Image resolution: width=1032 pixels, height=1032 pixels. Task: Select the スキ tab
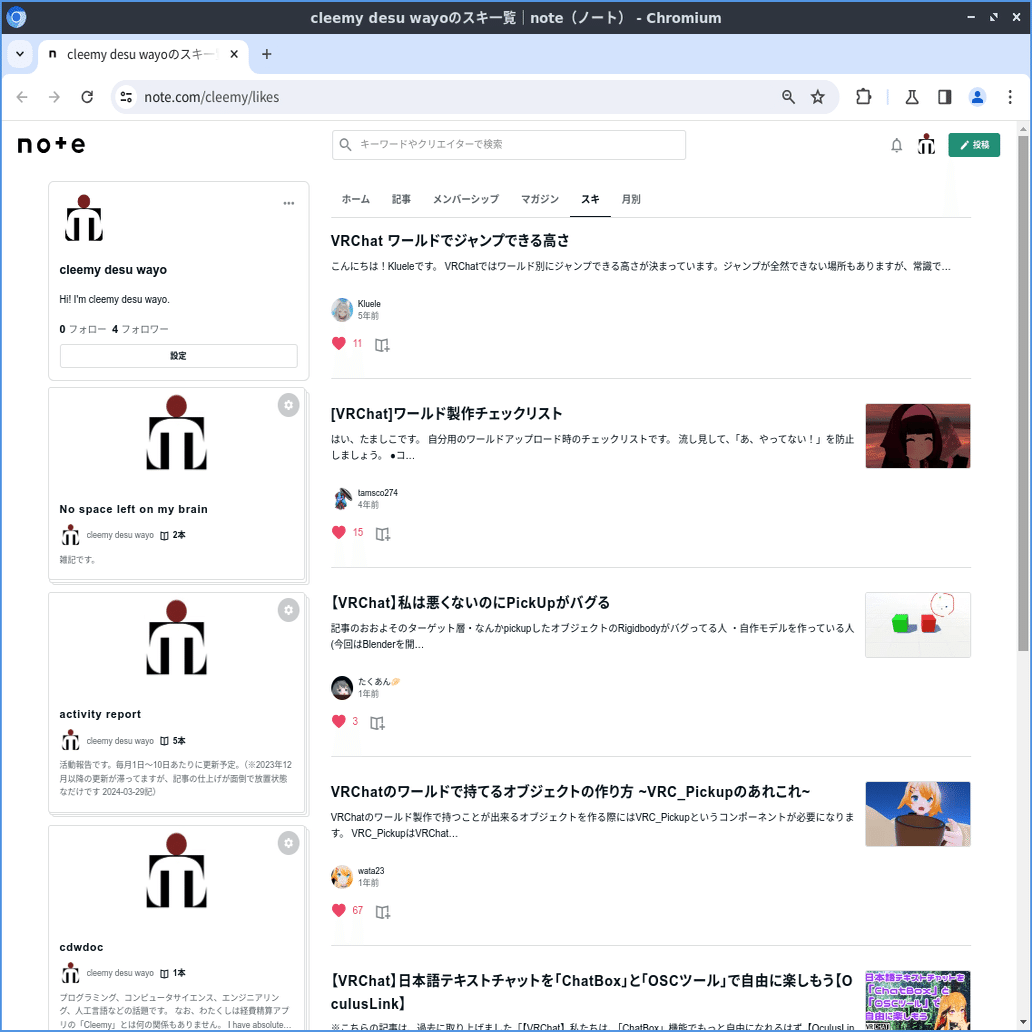tap(590, 199)
